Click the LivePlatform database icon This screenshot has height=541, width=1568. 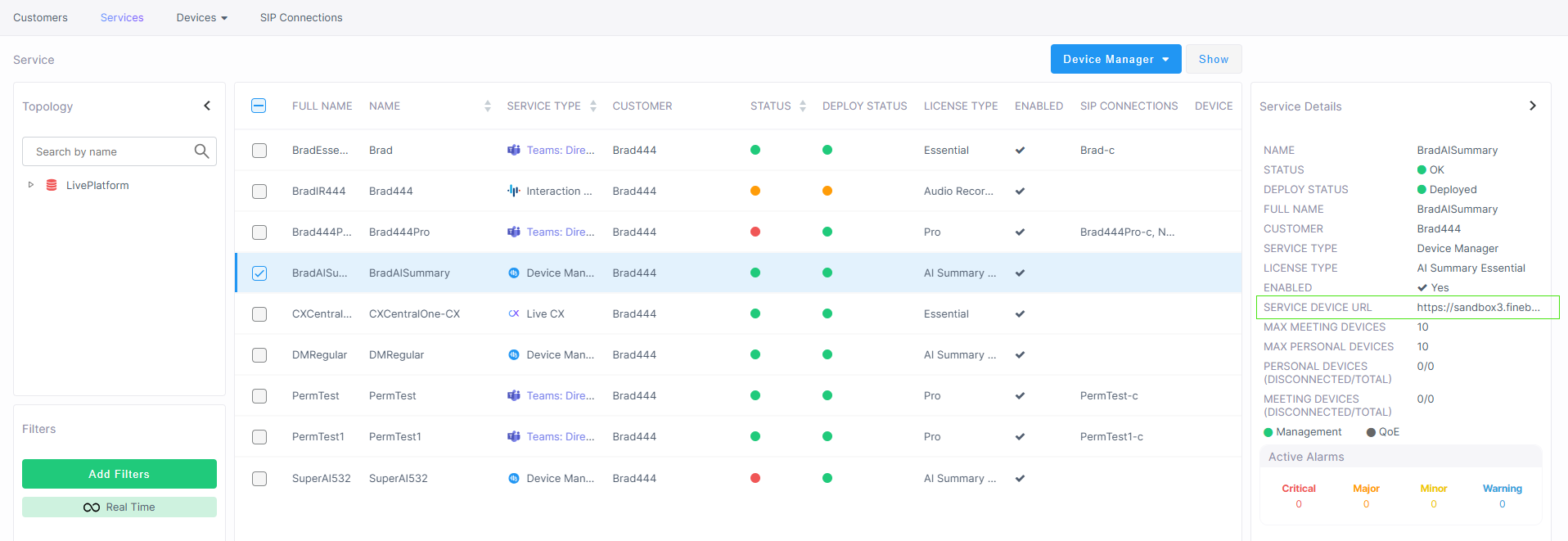point(52,185)
